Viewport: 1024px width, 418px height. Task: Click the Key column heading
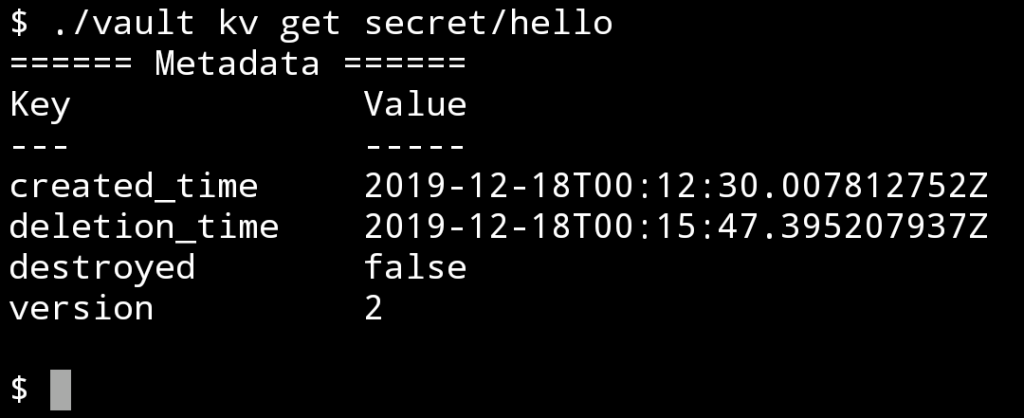40,105
